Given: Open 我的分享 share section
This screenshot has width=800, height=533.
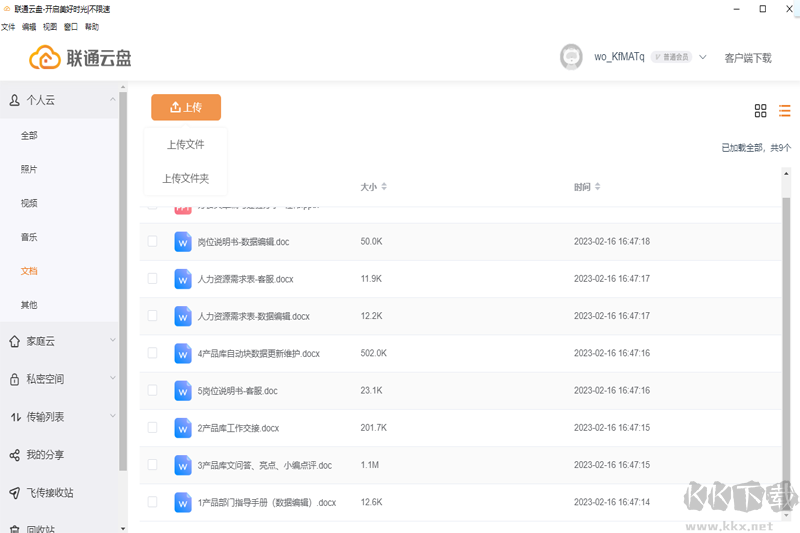Looking at the screenshot, I should [x=45, y=455].
